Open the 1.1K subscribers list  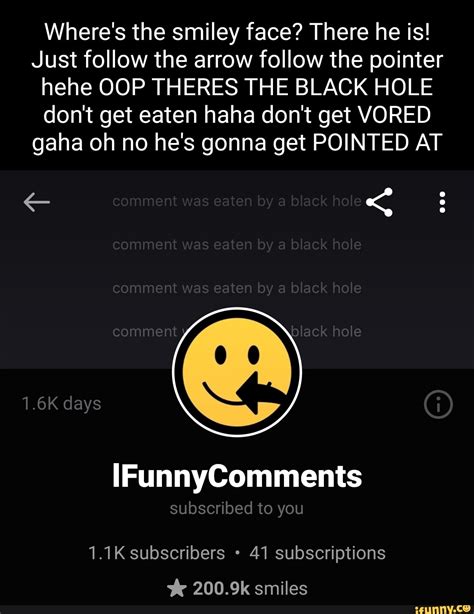point(157,553)
